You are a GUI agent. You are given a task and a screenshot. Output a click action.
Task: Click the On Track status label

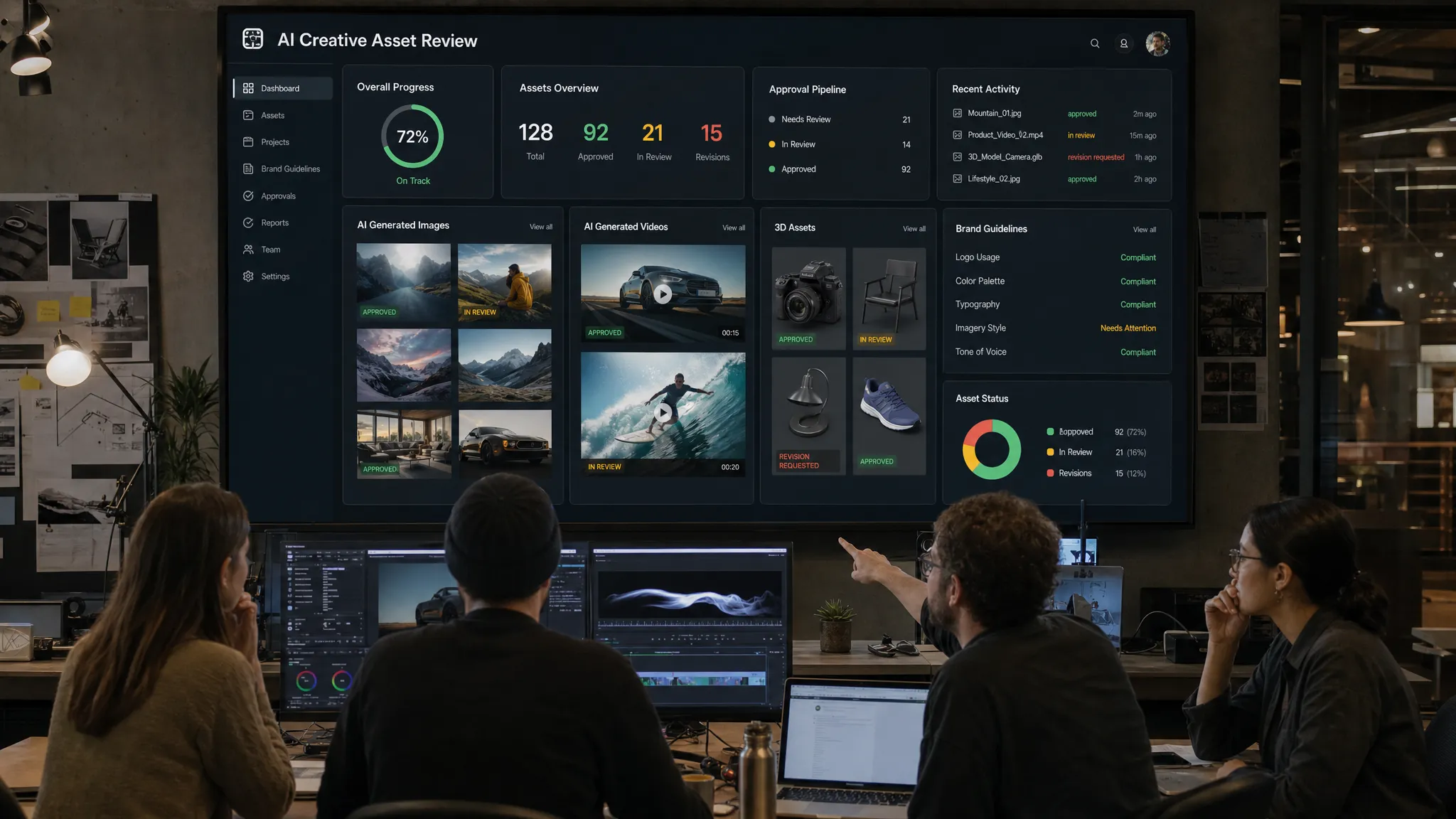(413, 181)
